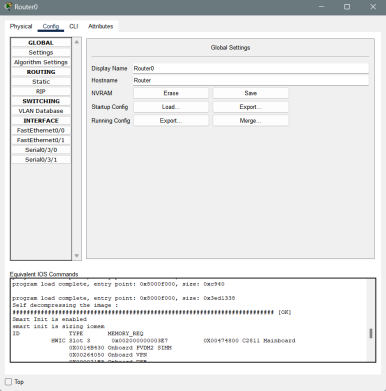This screenshot has height=391, width=386.
Task: Open the VLAN Database page
Action: 41,111
